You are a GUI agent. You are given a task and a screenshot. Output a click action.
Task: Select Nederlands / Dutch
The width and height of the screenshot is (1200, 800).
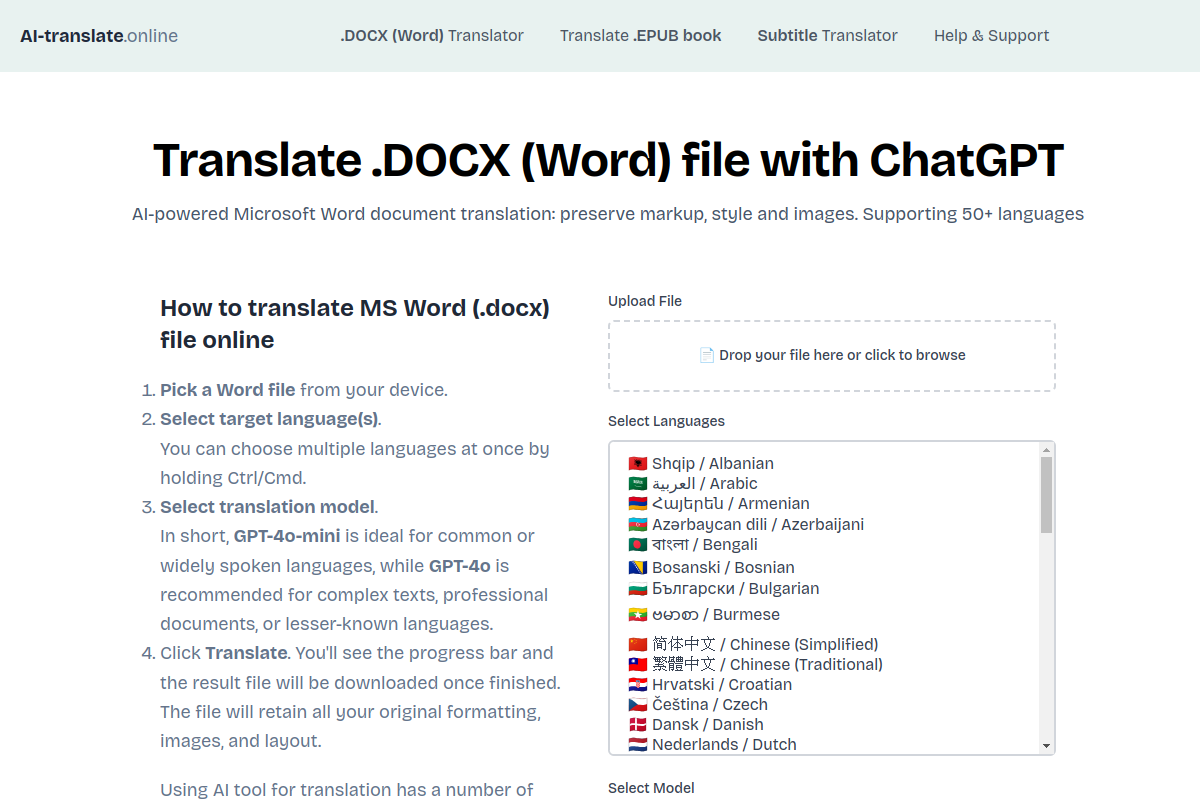pyautogui.click(x=824, y=744)
